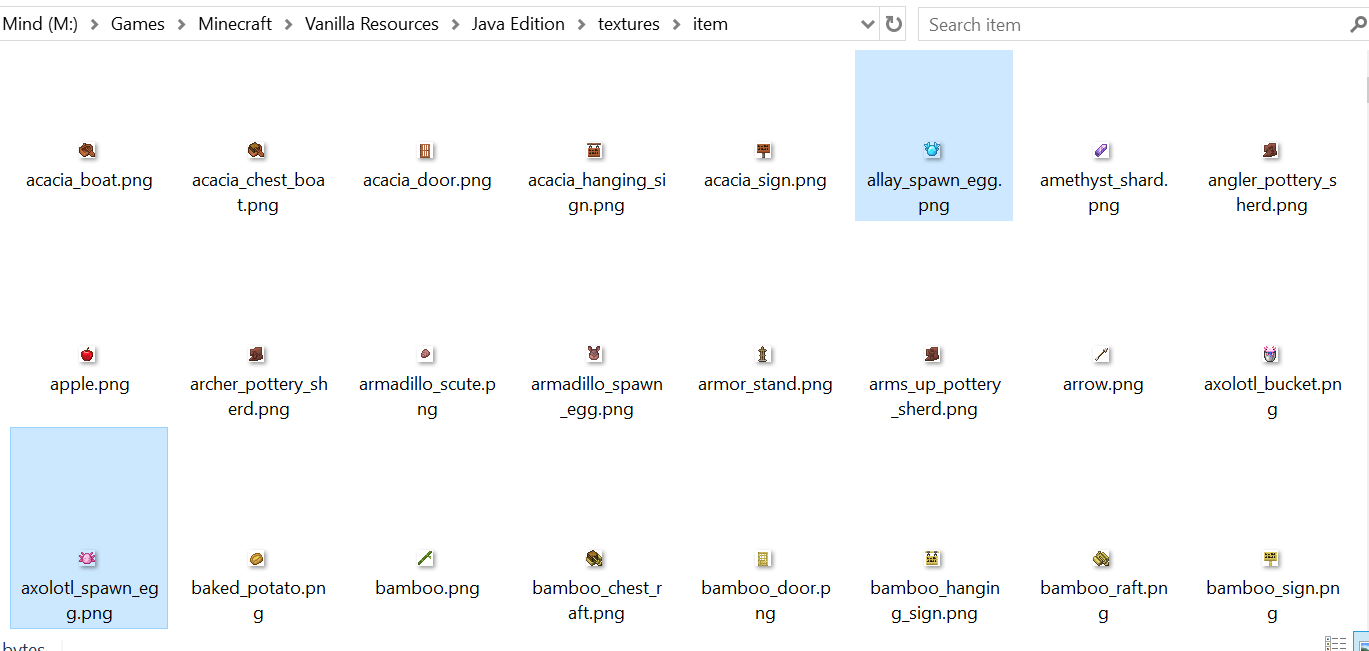Click the axolotl_bucket.png file name
Viewport: 1369px width, 651px height.
click(x=1272, y=396)
